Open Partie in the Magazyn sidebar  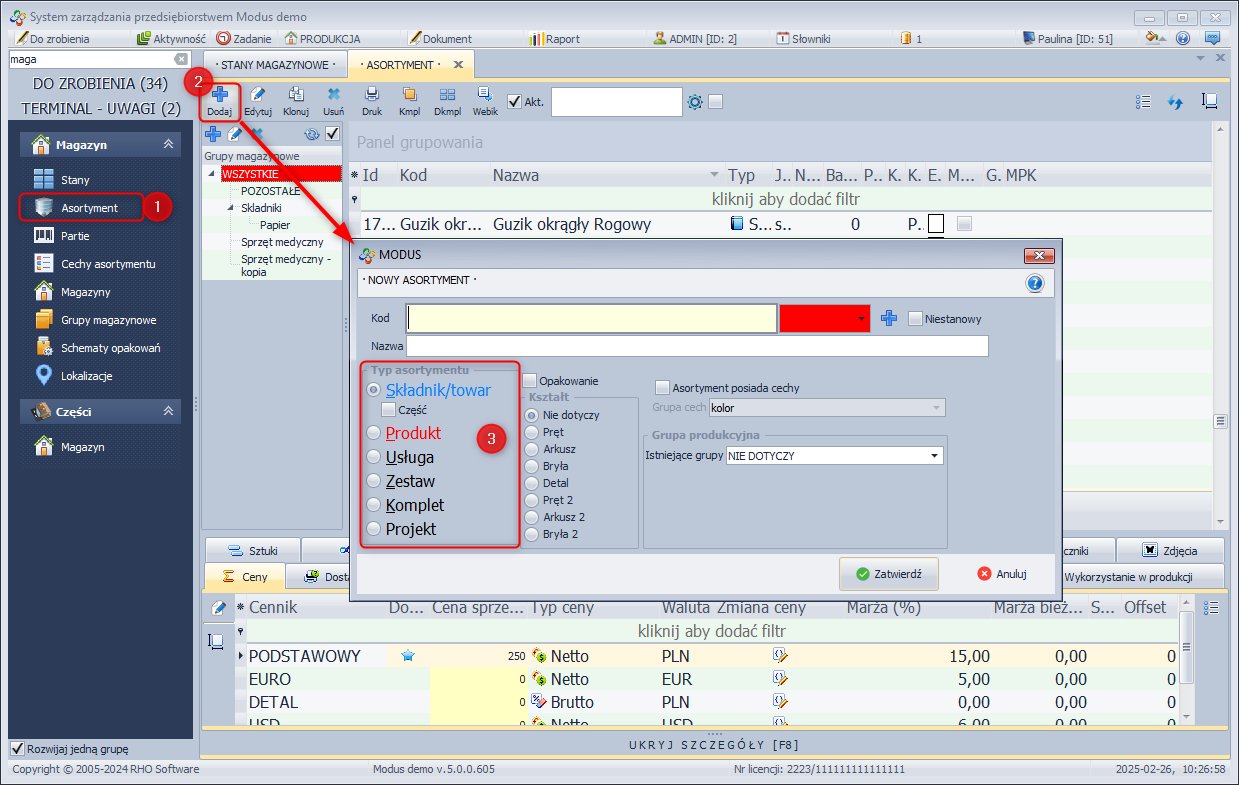click(75, 236)
